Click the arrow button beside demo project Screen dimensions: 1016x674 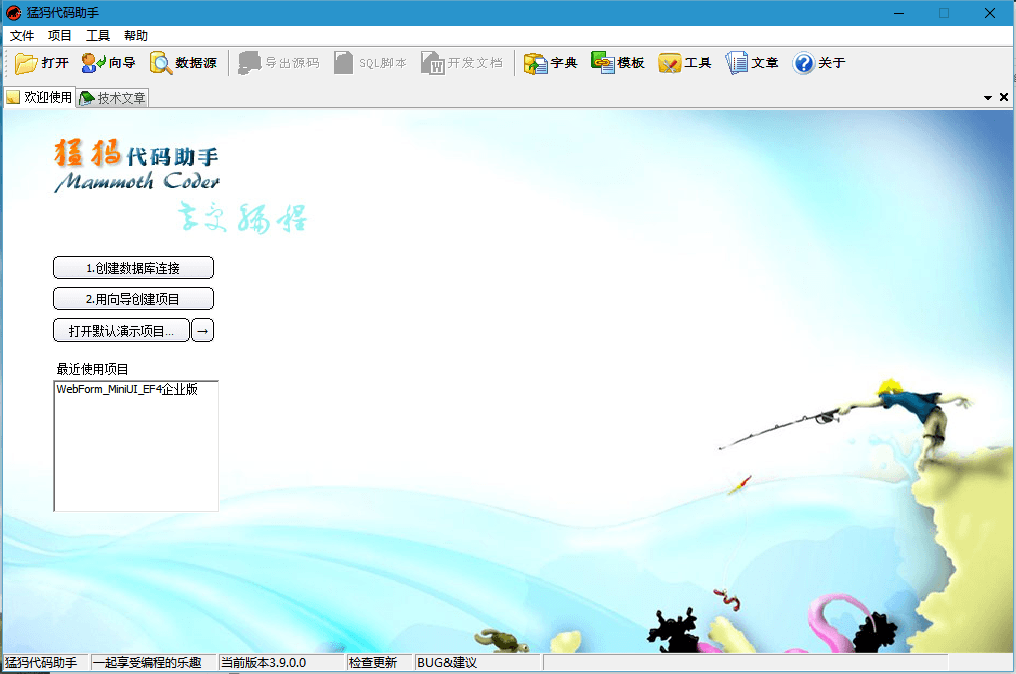pos(202,331)
